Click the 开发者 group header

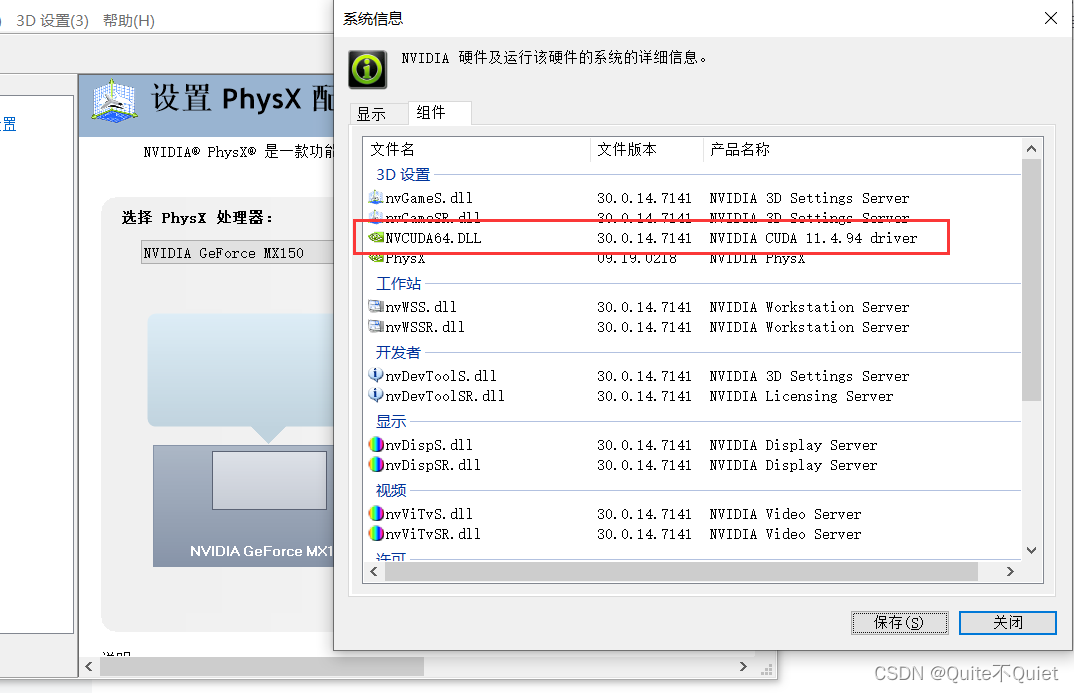(x=398, y=353)
